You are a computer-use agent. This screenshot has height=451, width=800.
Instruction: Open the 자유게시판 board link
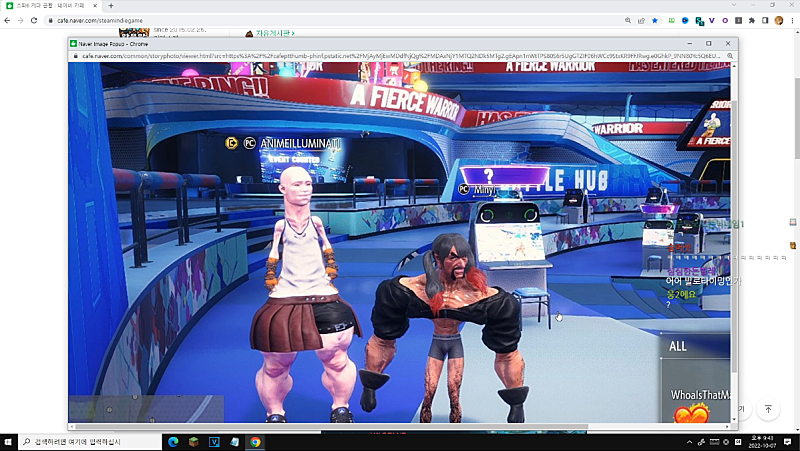pos(275,33)
